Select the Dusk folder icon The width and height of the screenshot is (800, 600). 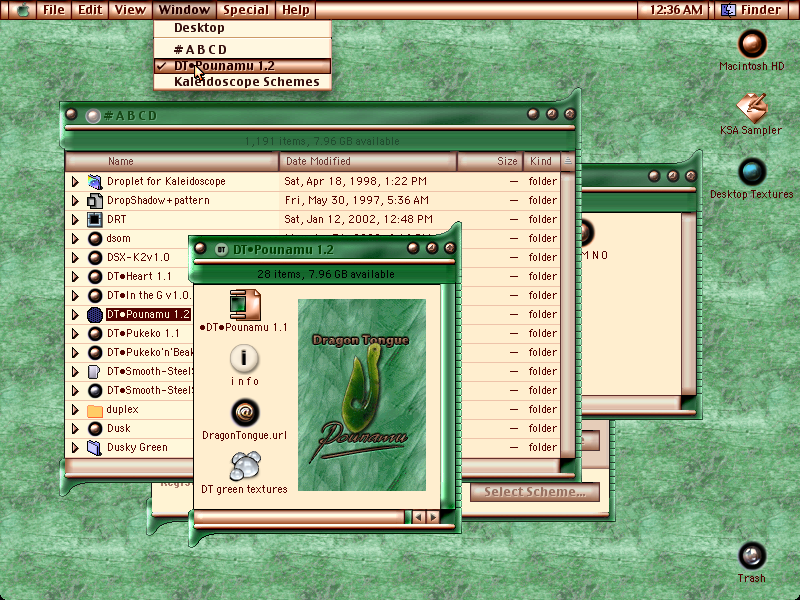tap(95, 429)
